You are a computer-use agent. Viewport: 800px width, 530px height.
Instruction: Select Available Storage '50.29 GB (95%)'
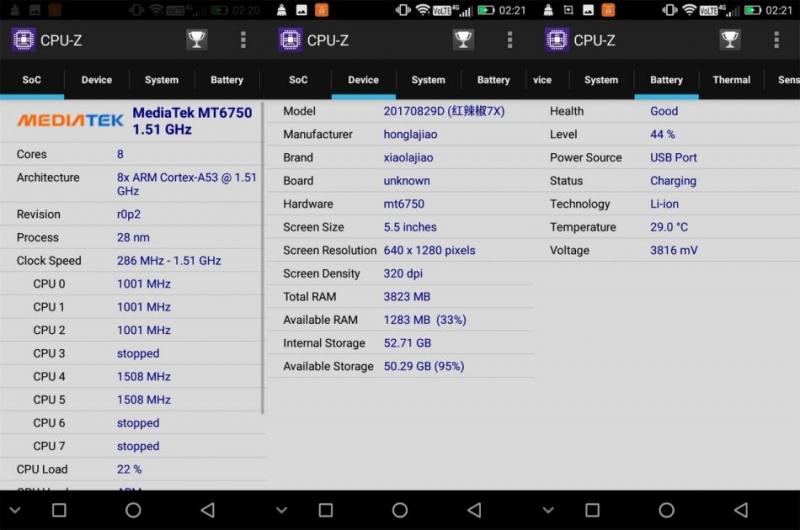coord(424,366)
